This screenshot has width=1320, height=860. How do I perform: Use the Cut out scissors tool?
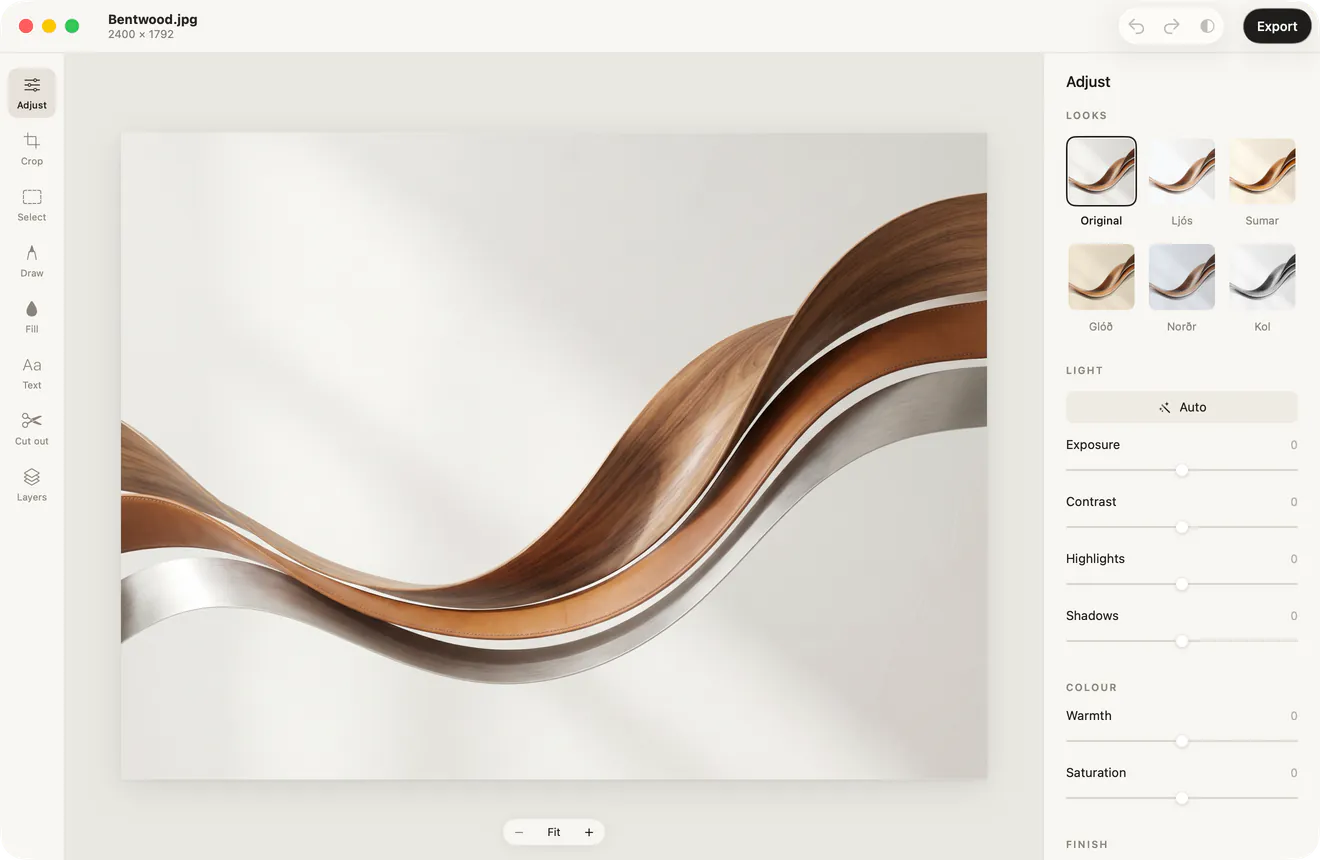tap(32, 429)
